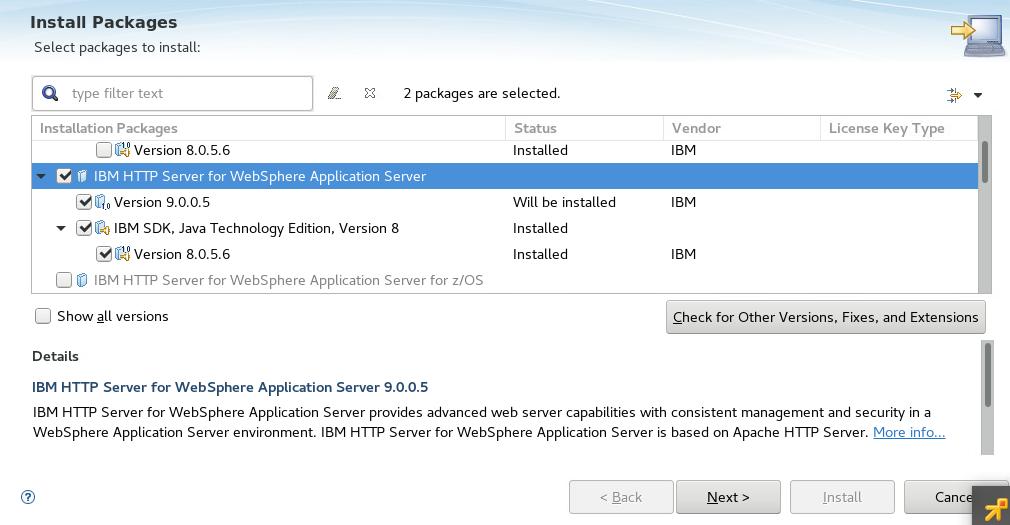Image resolution: width=1010 pixels, height=525 pixels.
Task: Sort by License Key Type column header
Action: tap(899, 128)
